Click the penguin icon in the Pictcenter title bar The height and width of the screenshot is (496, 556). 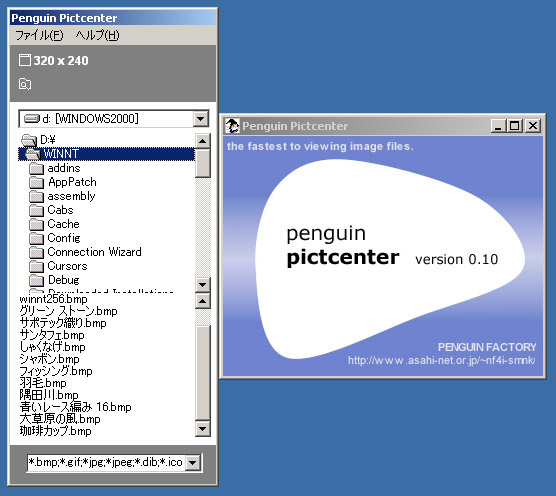point(232,126)
